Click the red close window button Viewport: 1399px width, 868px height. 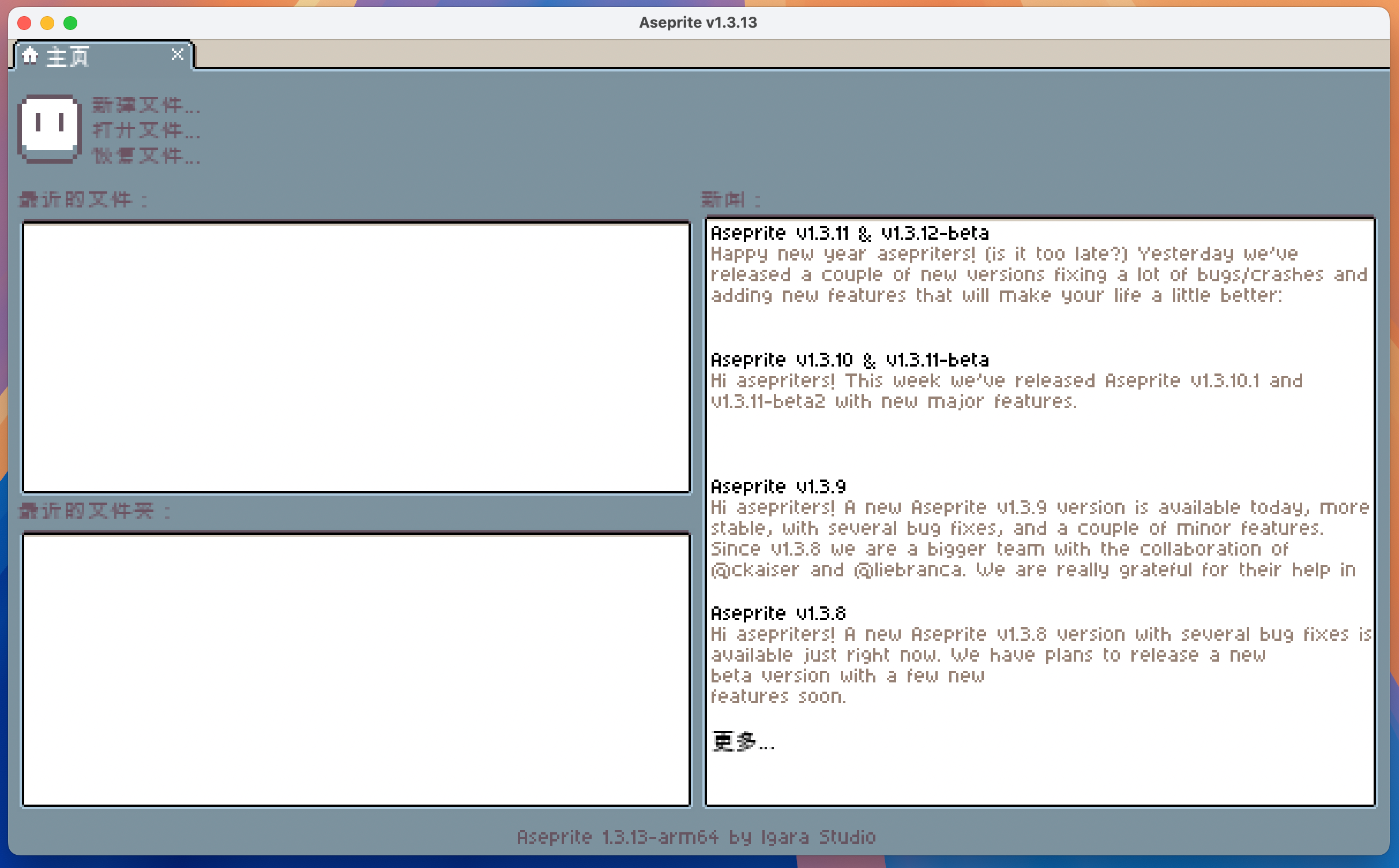tap(24, 23)
